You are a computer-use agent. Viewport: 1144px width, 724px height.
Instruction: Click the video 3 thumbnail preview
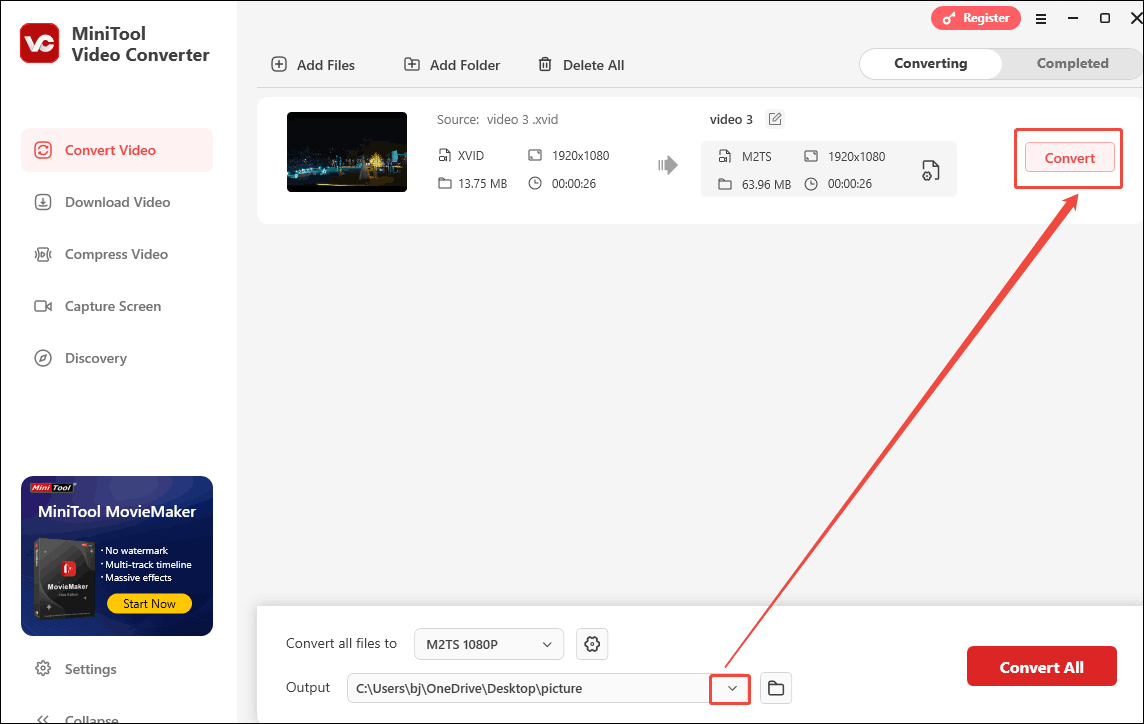point(347,152)
